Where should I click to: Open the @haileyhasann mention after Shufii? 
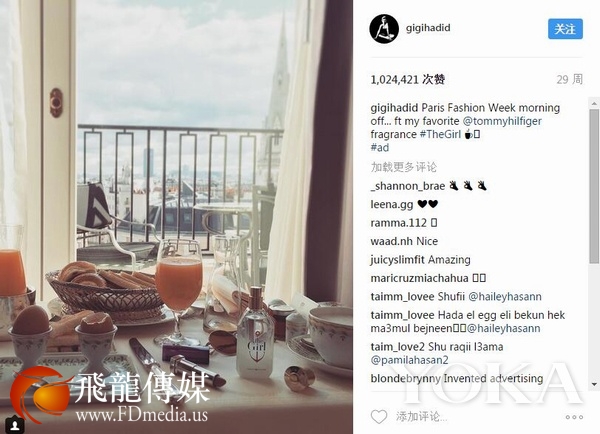(505, 297)
